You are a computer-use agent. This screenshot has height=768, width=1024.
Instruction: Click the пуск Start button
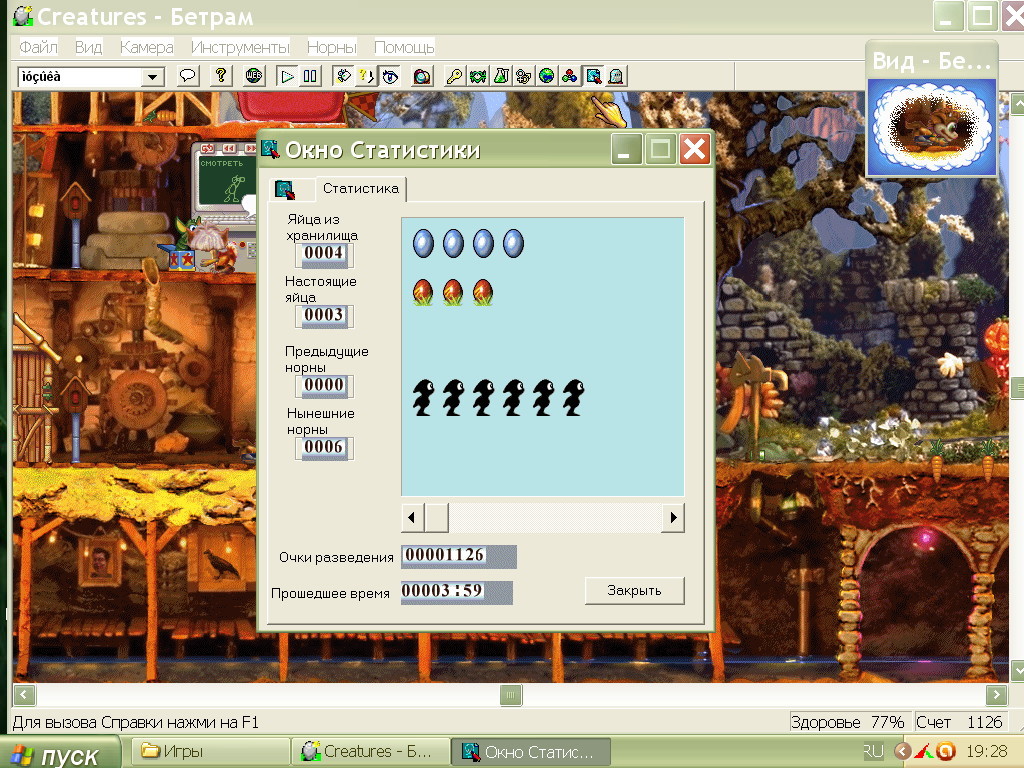pyautogui.click(x=61, y=754)
